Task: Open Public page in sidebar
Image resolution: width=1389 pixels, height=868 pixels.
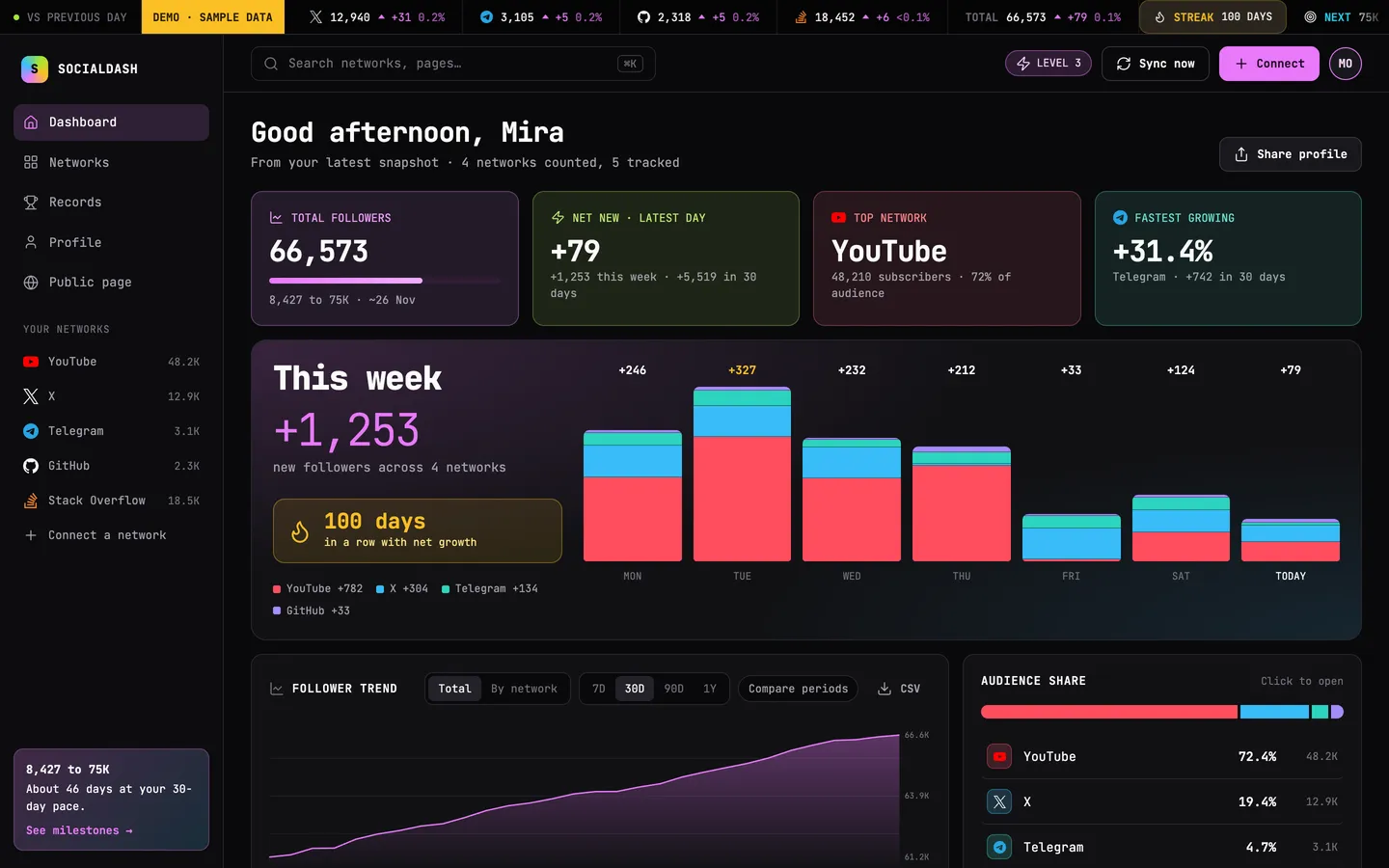Action: point(111,283)
